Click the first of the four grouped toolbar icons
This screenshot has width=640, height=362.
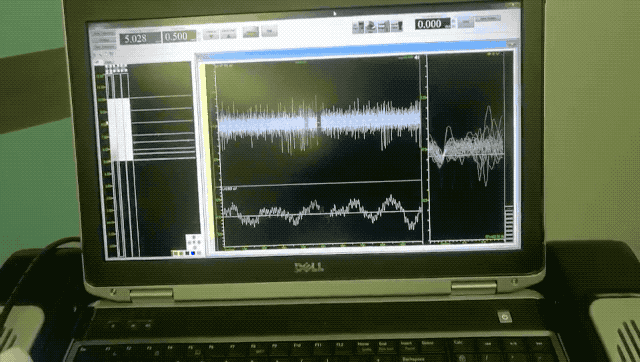[358, 27]
